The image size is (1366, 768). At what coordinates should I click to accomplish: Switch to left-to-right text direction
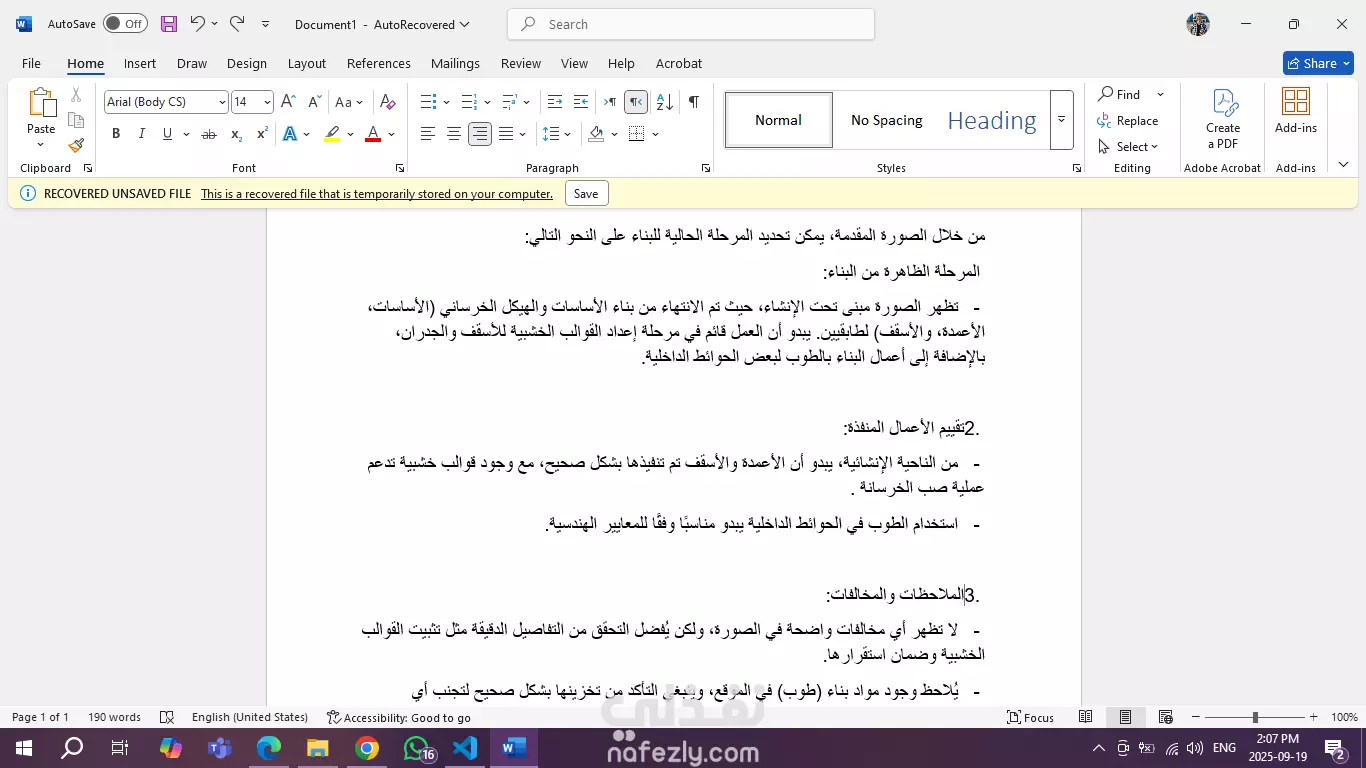(609, 102)
